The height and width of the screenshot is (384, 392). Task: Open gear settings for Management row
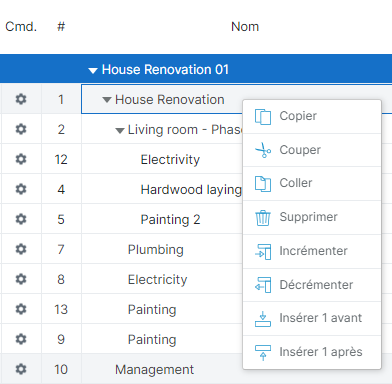[x=21, y=369]
